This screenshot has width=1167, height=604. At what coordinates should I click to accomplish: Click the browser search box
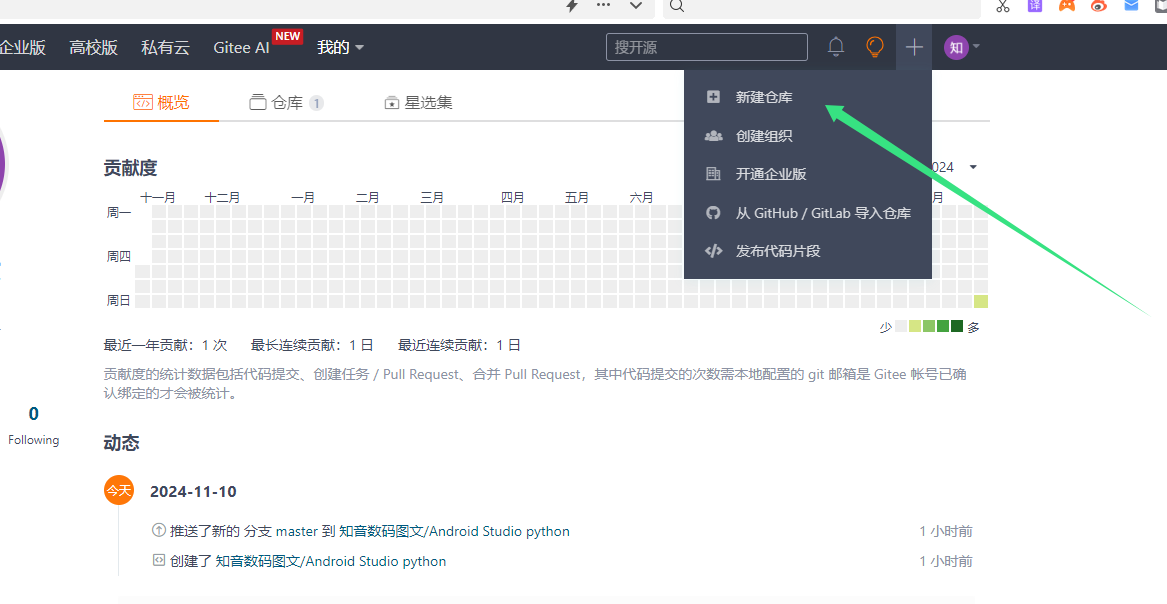[822, 7]
